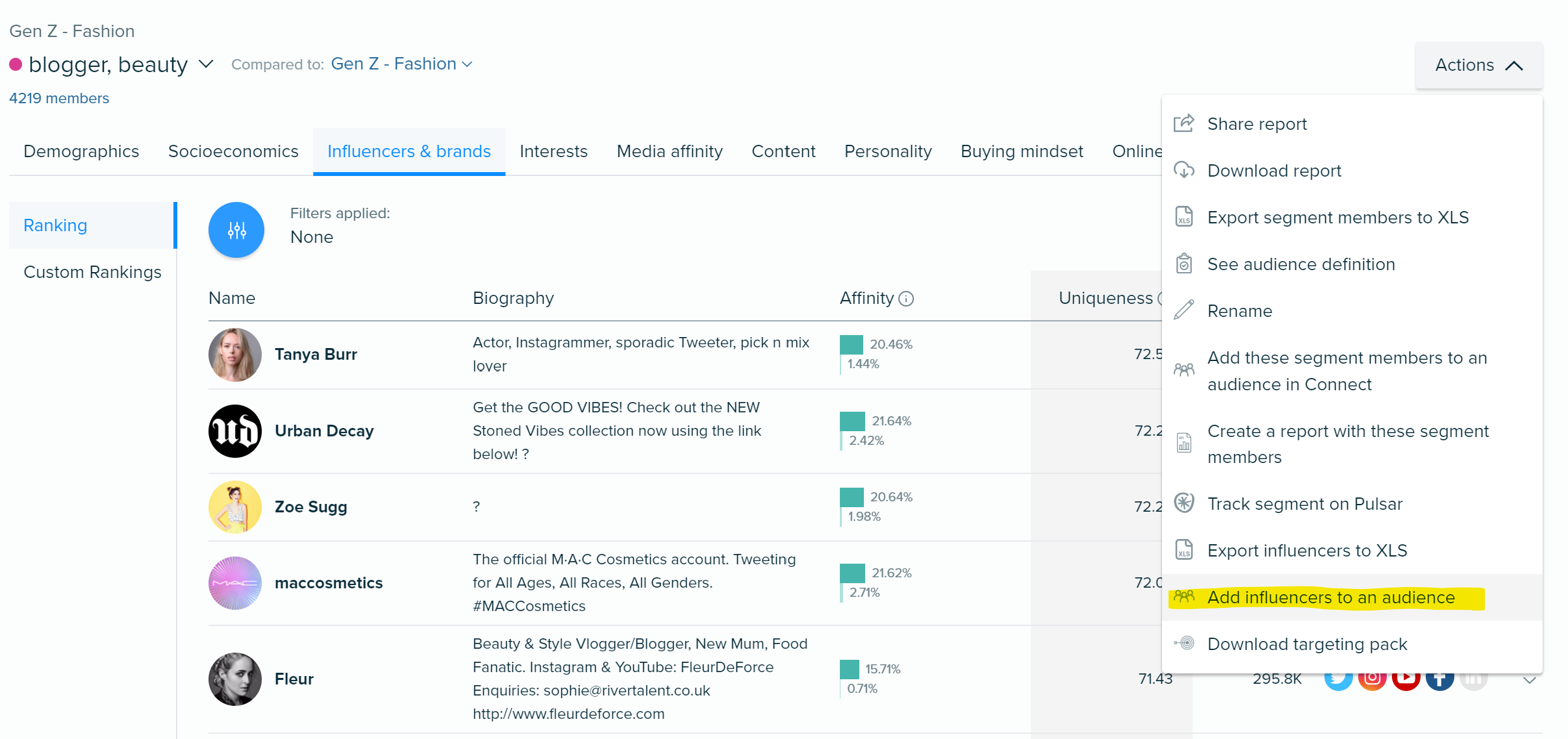
Task: Collapse the Actions menu
Action: pyautogui.click(x=1479, y=65)
